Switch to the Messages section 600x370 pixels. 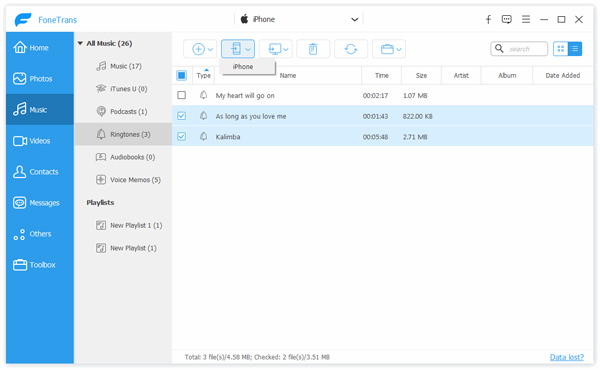tap(39, 203)
